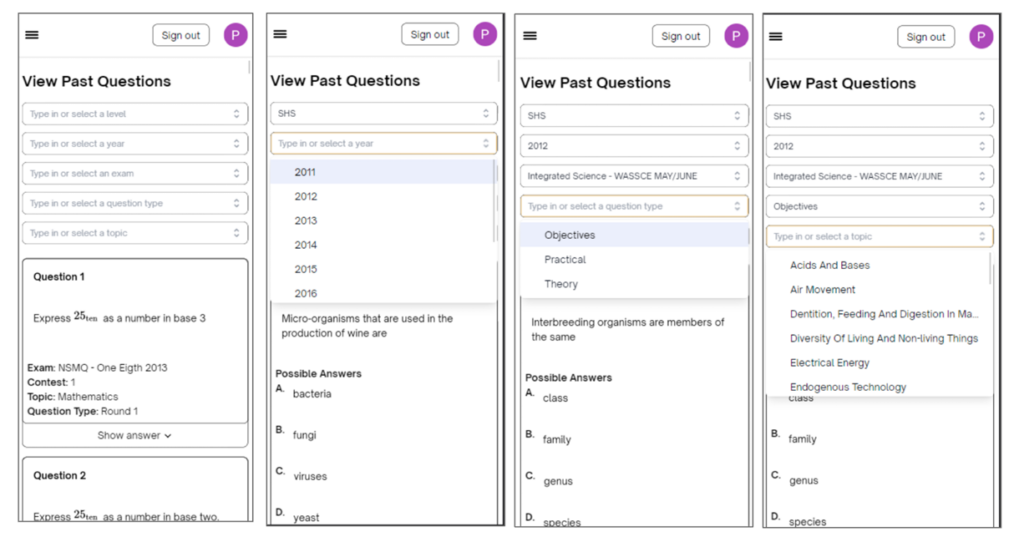Open the empty topic dropdown in first panel
The width and height of the screenshot is (1024, 542).
click(x=135, y=233)
